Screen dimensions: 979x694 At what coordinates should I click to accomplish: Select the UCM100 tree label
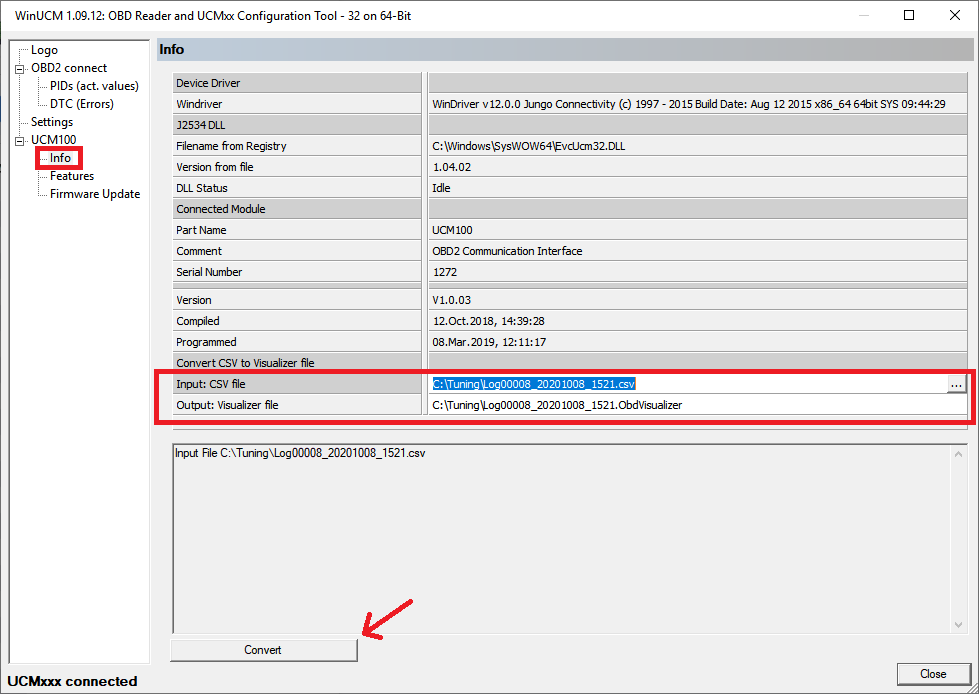[53, 140]
